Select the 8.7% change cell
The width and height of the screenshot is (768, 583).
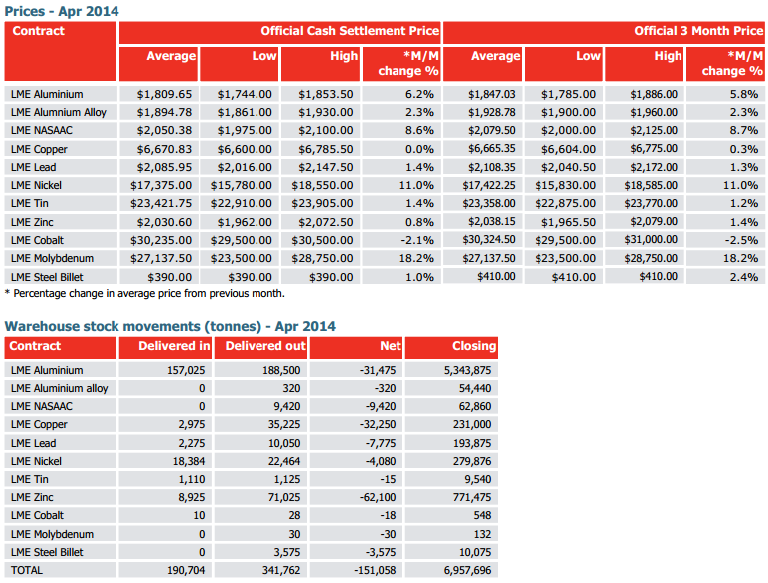(744, 130)
